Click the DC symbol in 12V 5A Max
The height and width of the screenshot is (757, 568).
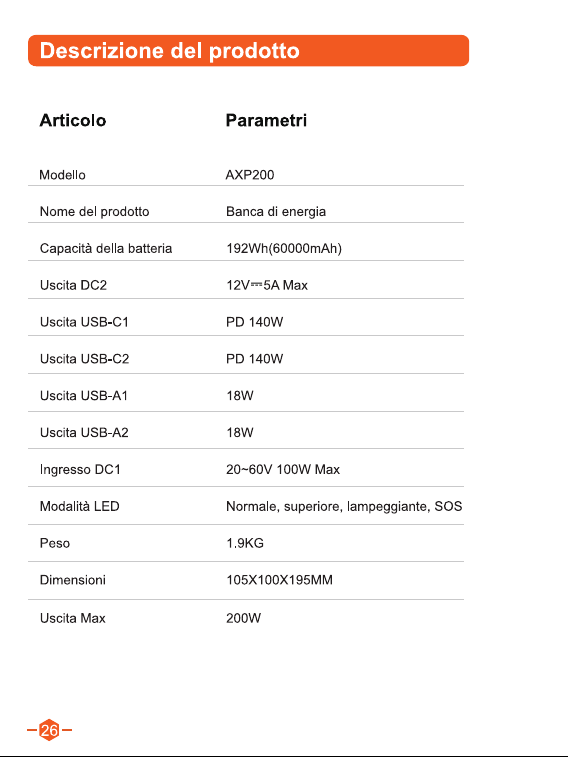pos(257,285)
